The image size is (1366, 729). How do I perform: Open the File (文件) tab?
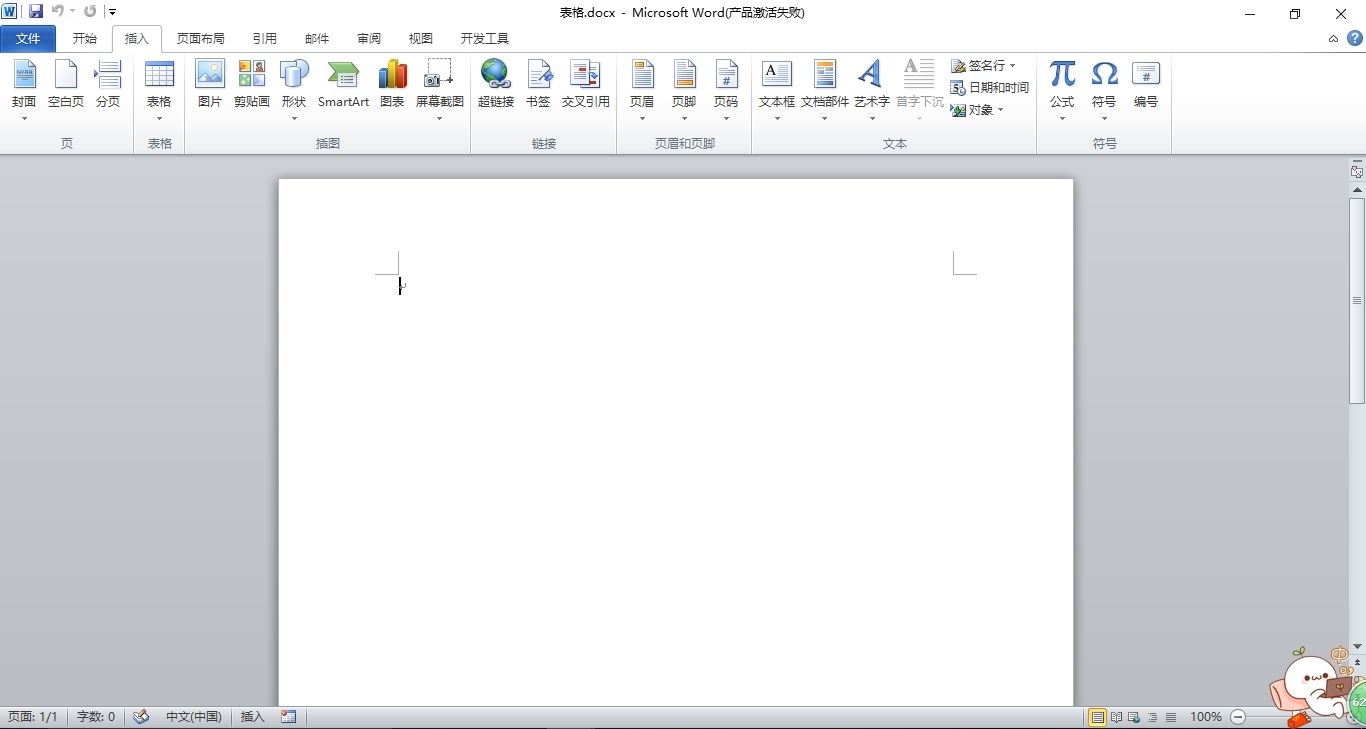pyautogui.click(x=28, y=39)
